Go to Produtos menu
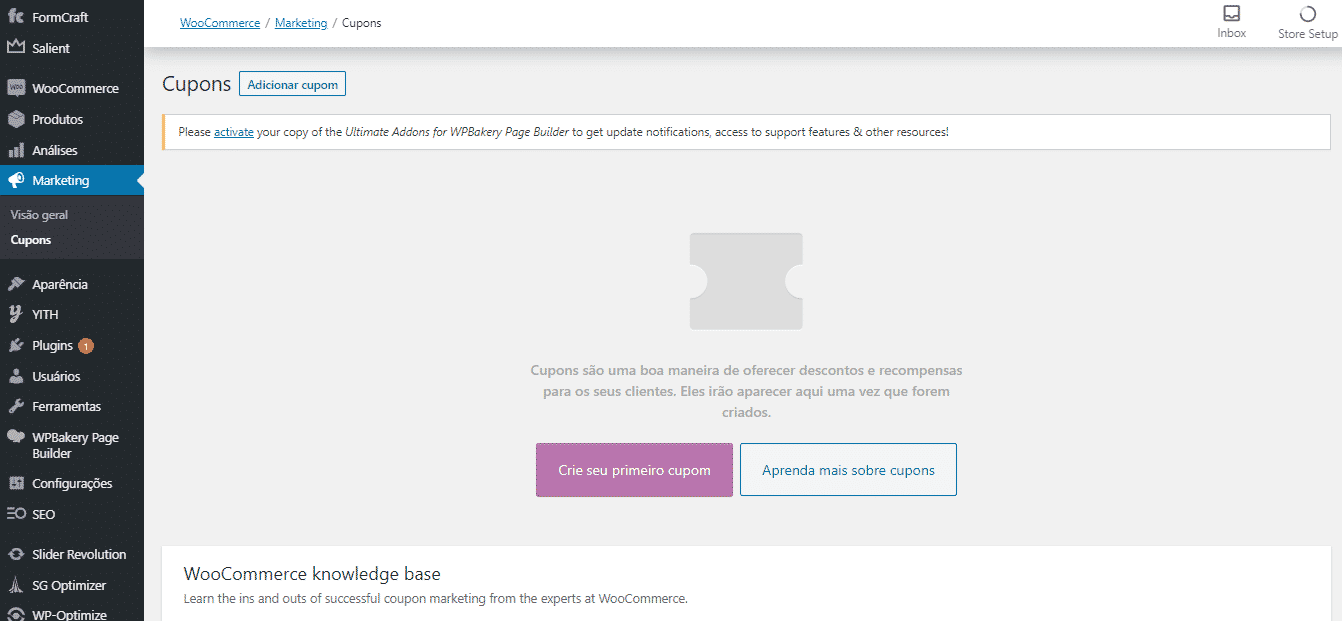1342x621 pixels. (72, 119)
